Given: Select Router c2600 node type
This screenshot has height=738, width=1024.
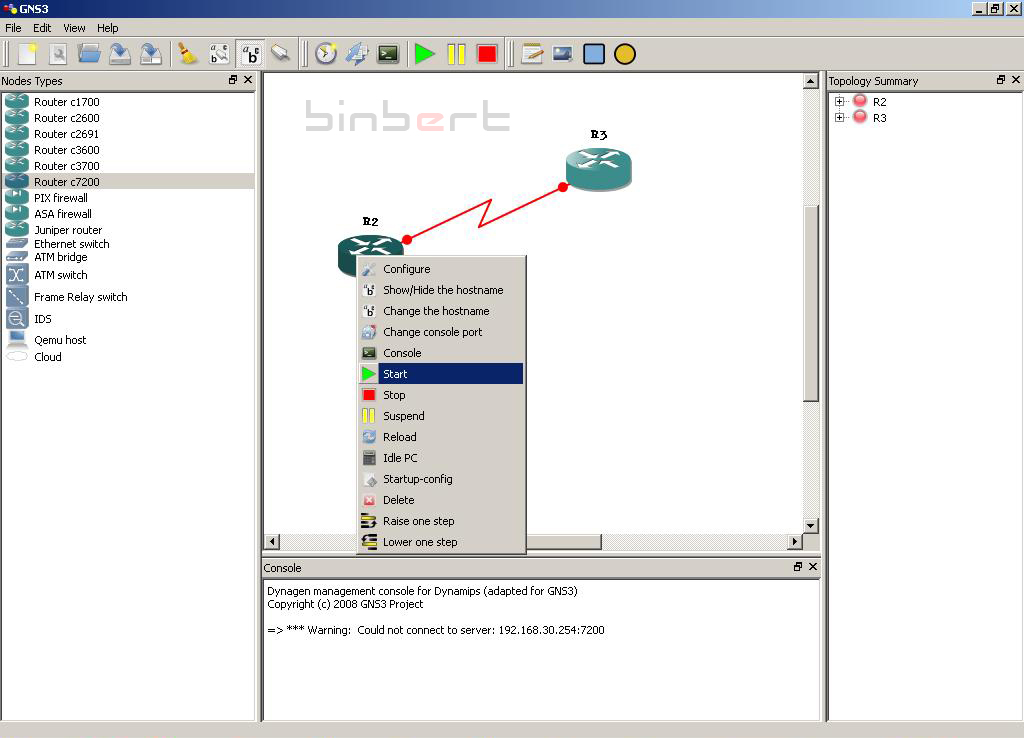Looking at the screenshot, I should click(128, 118).
